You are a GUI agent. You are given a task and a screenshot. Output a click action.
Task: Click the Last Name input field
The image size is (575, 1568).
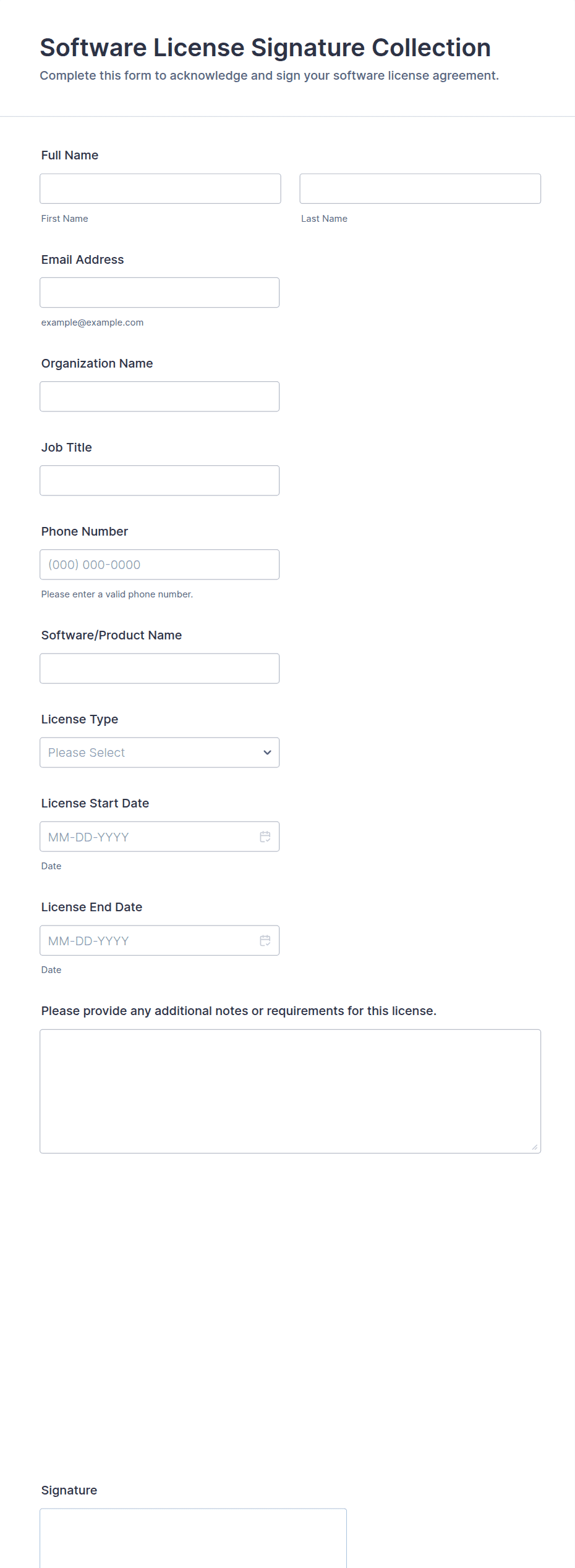420,188
